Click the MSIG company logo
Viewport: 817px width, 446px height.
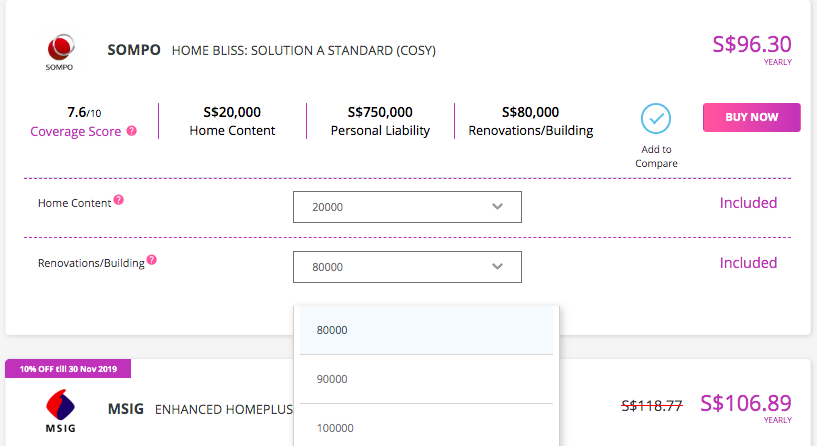pos(60,411)
